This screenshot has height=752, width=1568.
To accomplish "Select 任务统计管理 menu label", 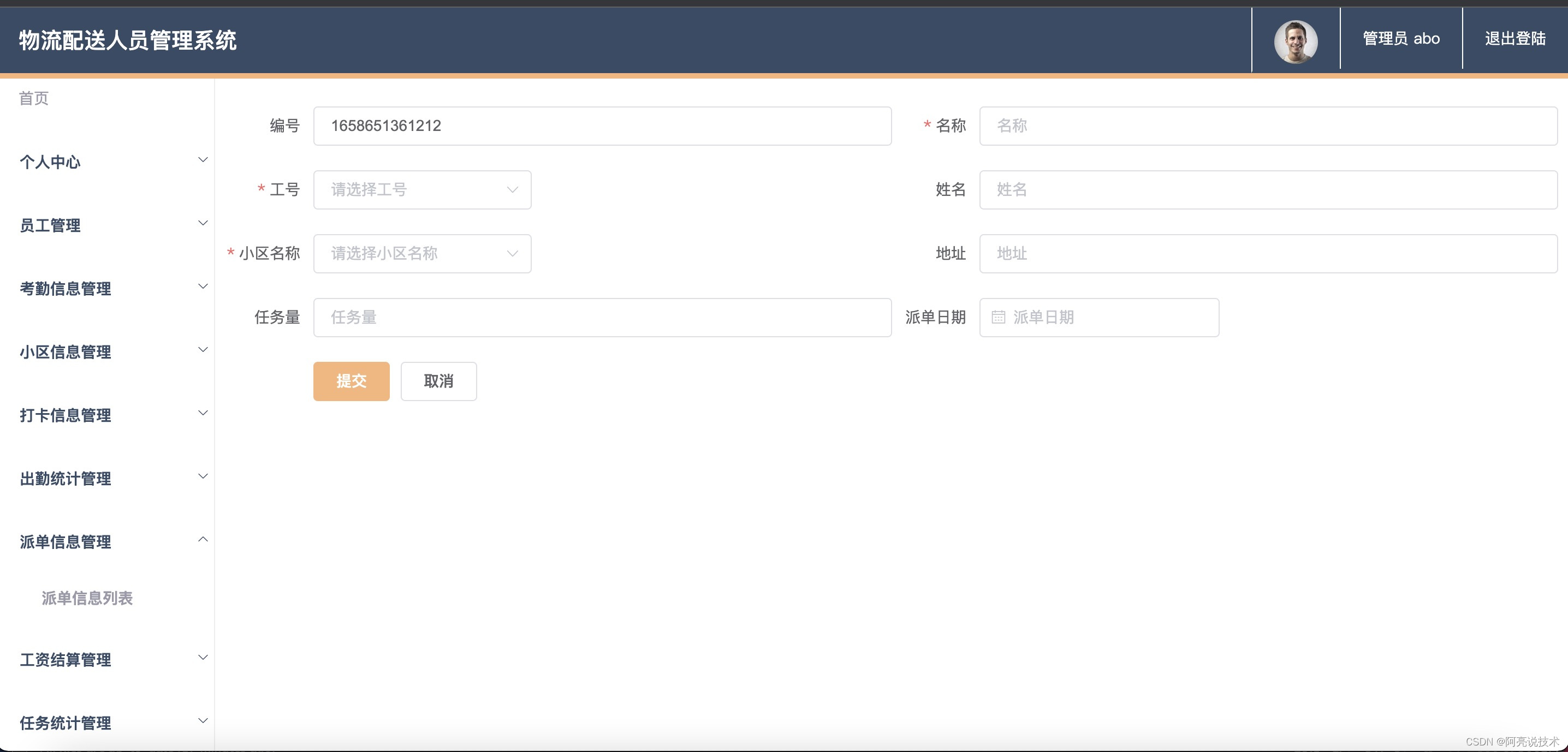I will pos(65,723).
